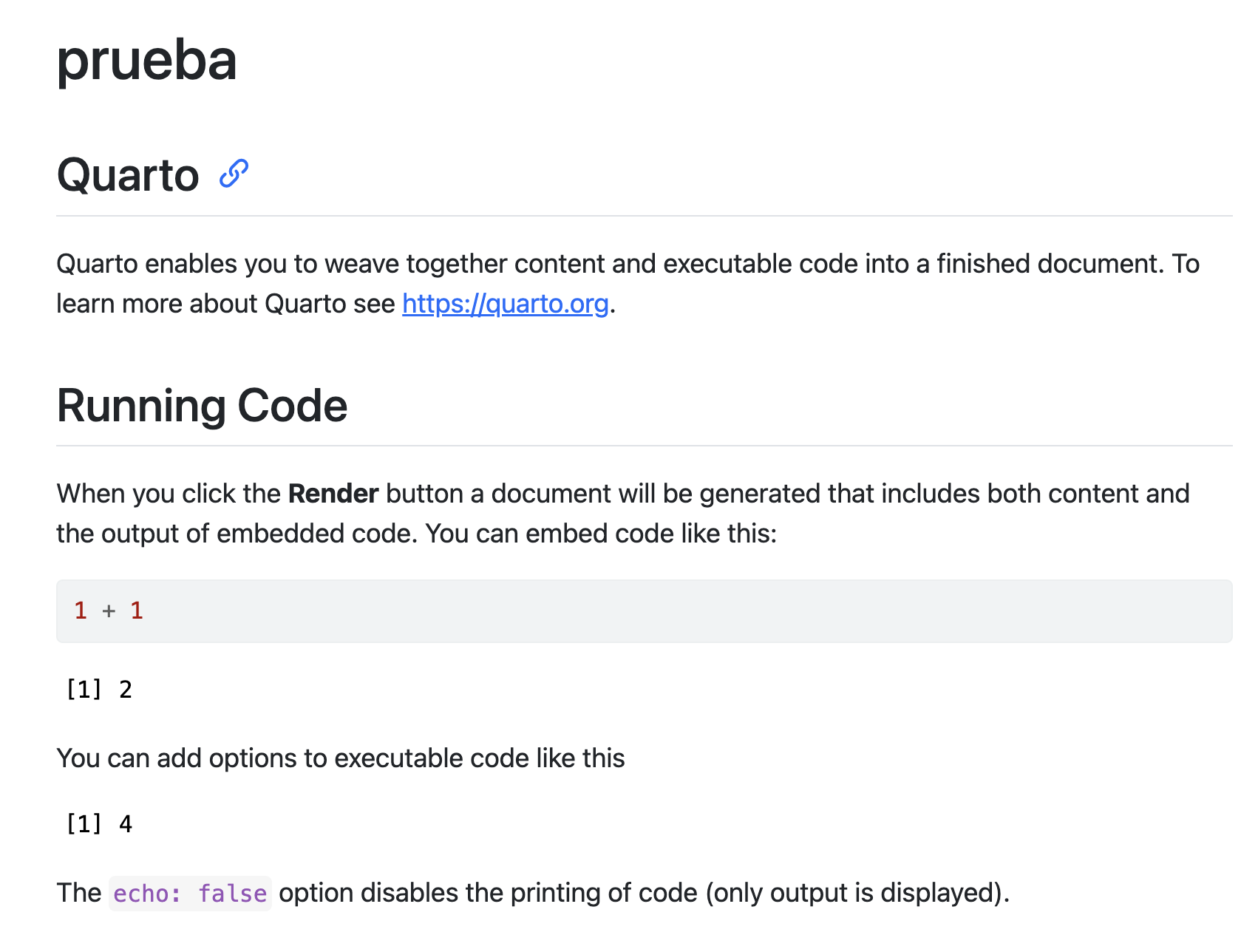Viewport: 1258px width, 952px height.
Task: Click the "Running Code" section heading
Action: point(202,406)
